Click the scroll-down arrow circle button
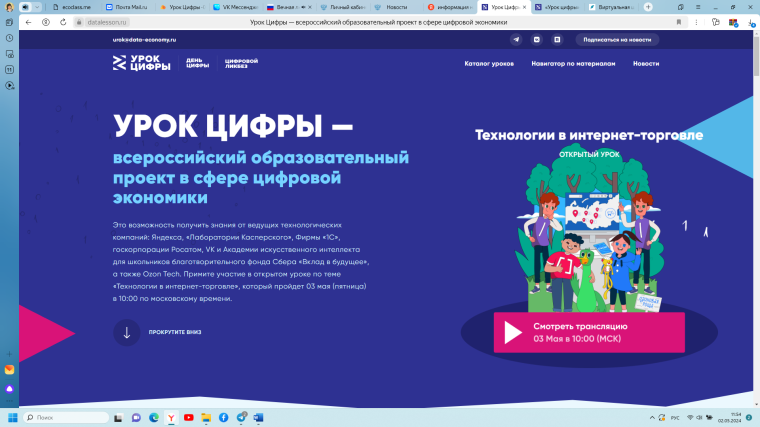 (x=127, y=332)
